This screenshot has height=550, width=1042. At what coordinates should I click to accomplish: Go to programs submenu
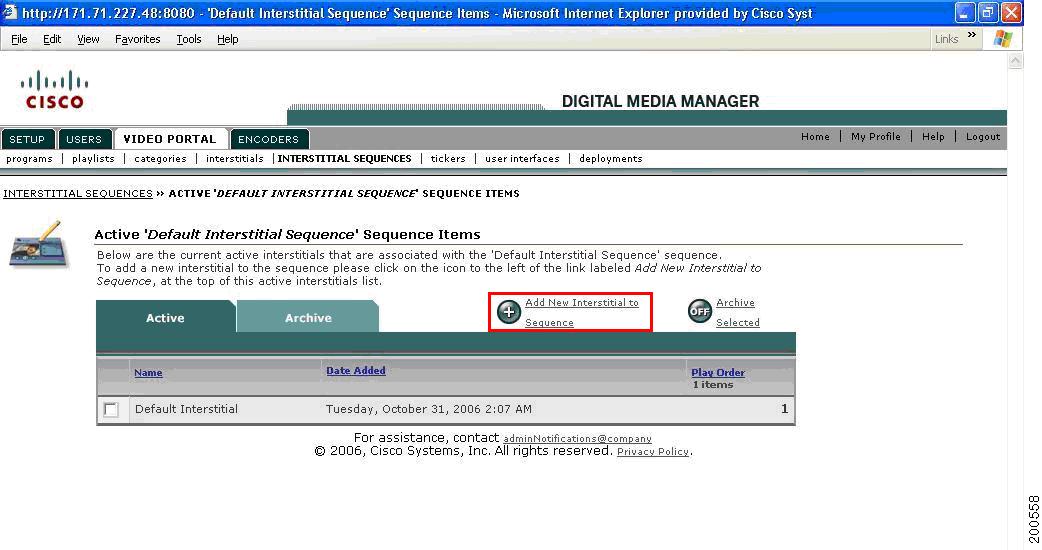coord(29,159)
